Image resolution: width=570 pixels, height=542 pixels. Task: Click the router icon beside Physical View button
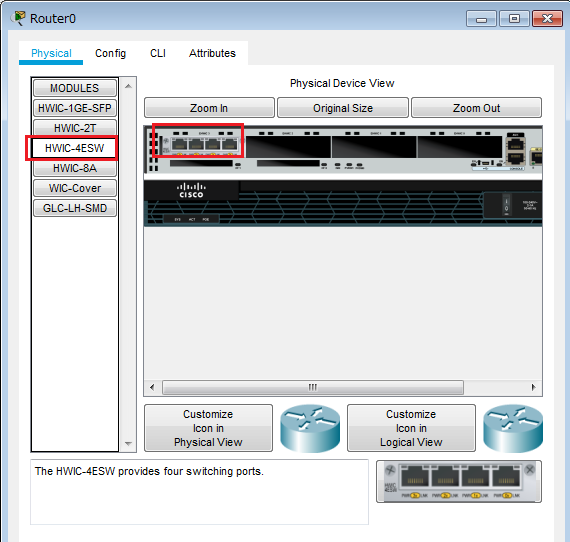pyautogui.click(x=310, y=429)
